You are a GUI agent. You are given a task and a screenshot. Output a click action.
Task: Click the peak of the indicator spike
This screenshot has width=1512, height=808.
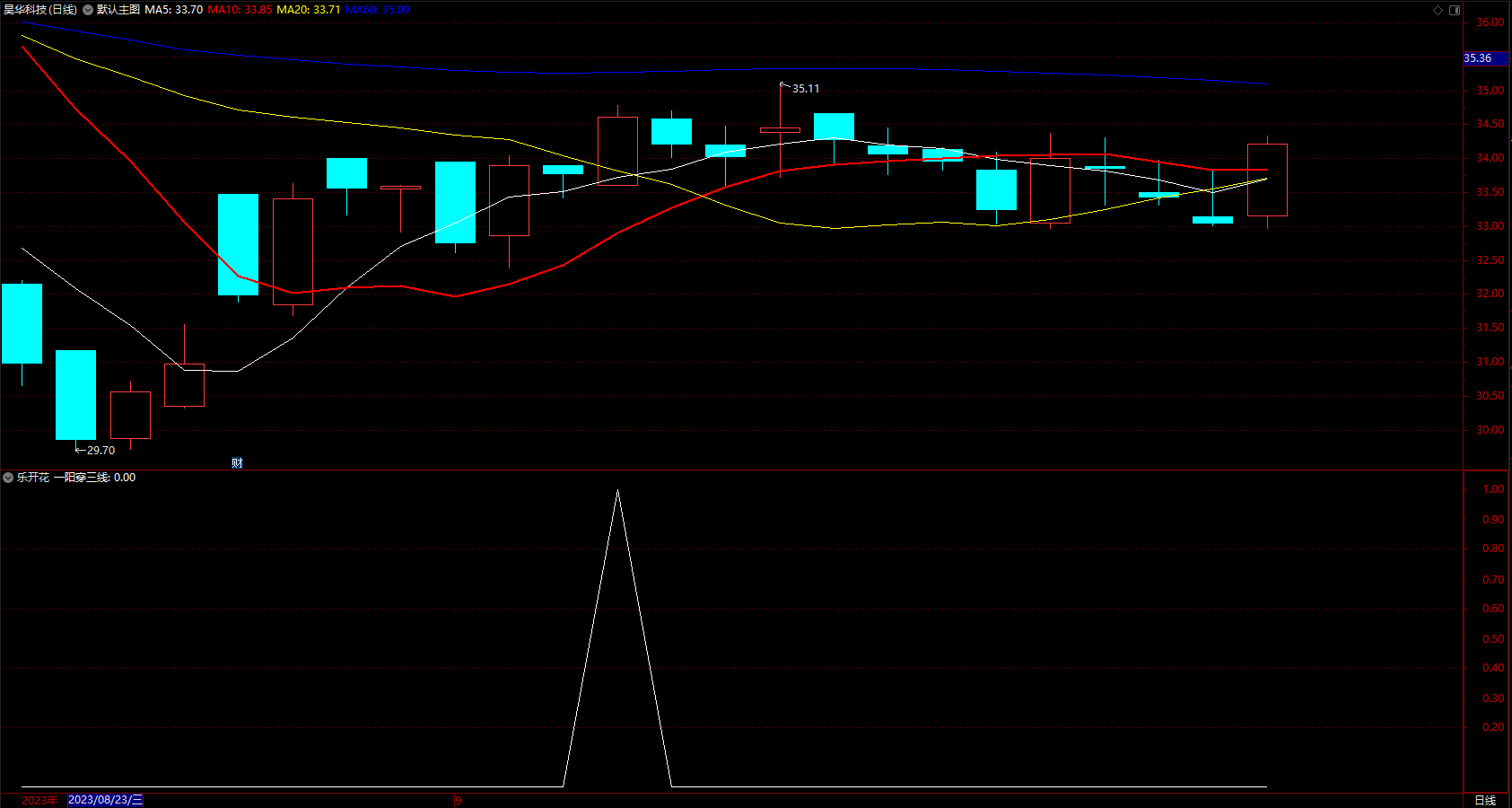pyautogui.click(x=617, y=490)
